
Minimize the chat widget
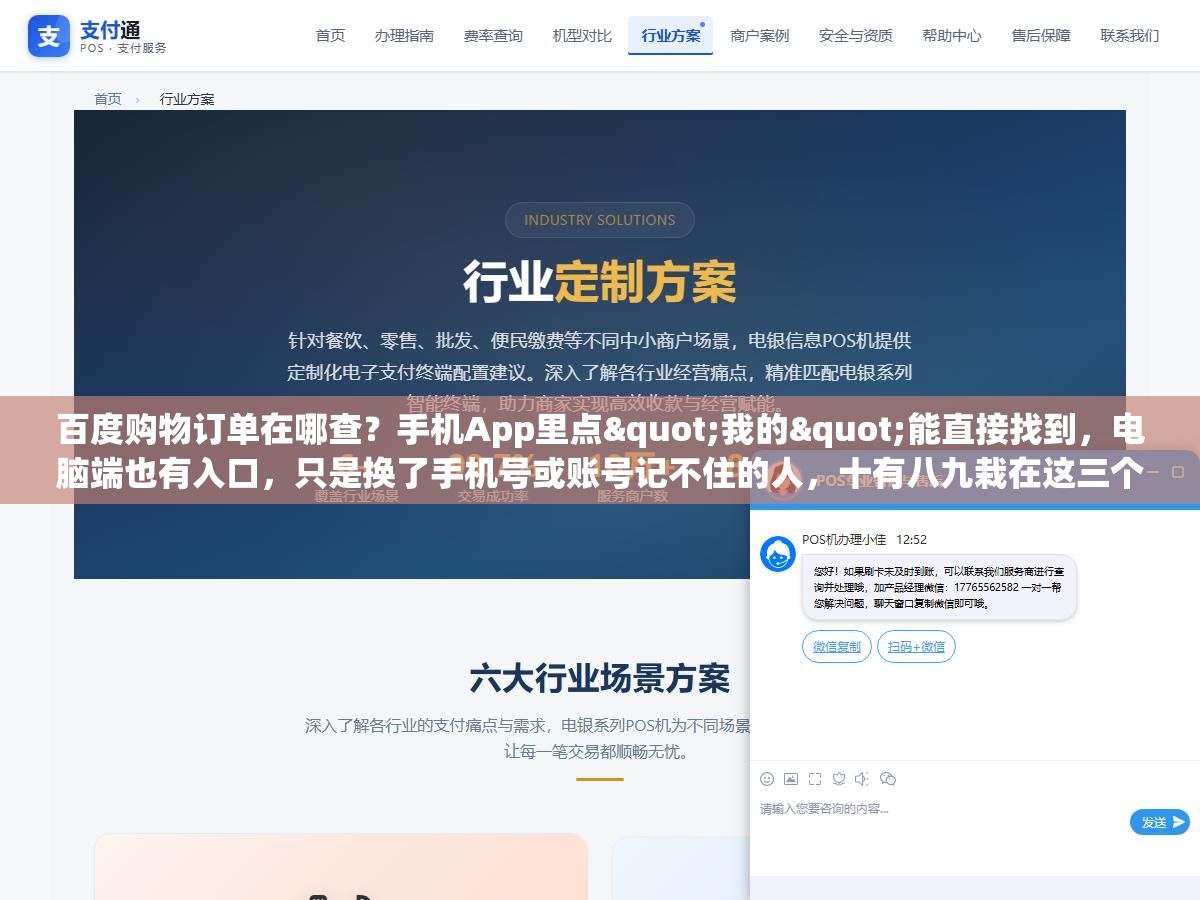click(x=1155, y=471)
